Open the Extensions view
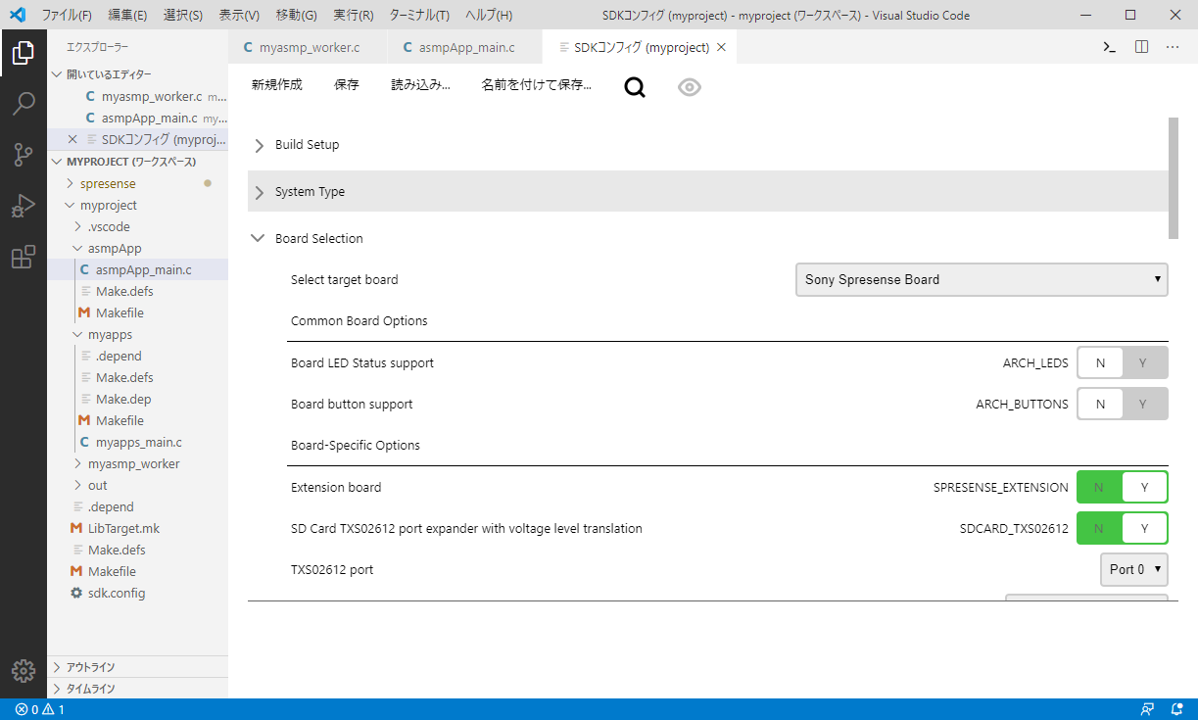Viewport: 1198px width, 720px height. (23, 257)
